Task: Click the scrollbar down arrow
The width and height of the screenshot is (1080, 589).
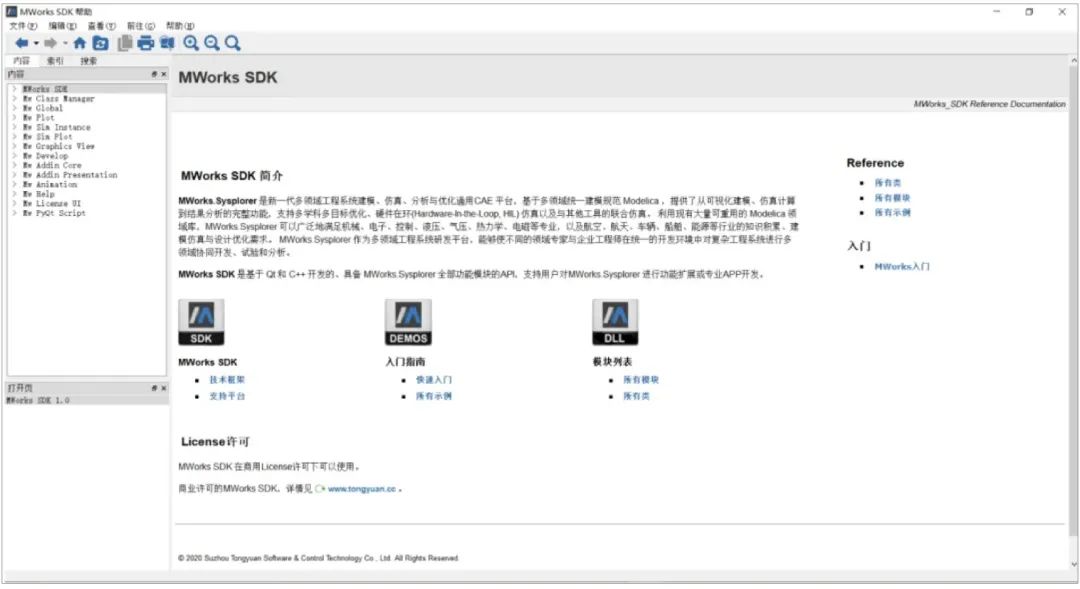Action: [1073, 566]
